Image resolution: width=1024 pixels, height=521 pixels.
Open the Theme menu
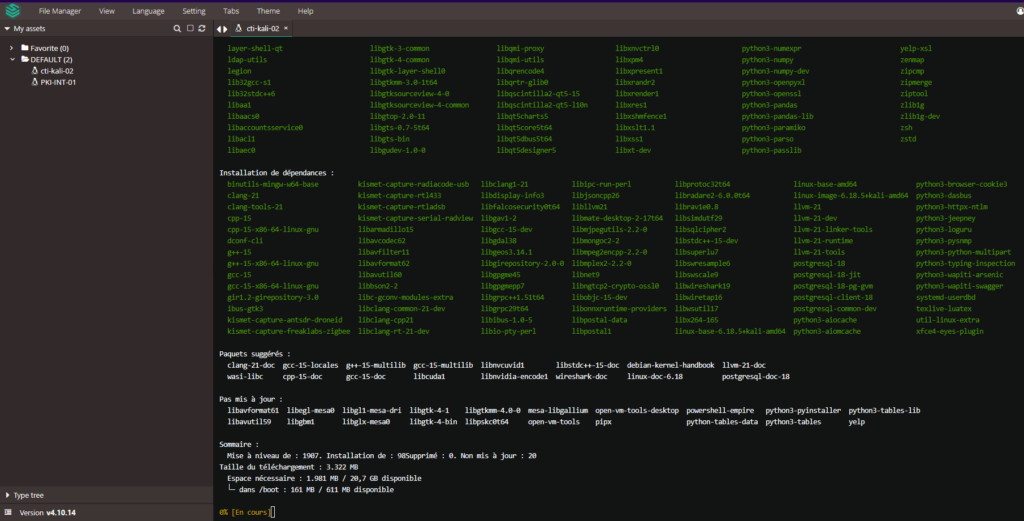(x=268, y=11)
